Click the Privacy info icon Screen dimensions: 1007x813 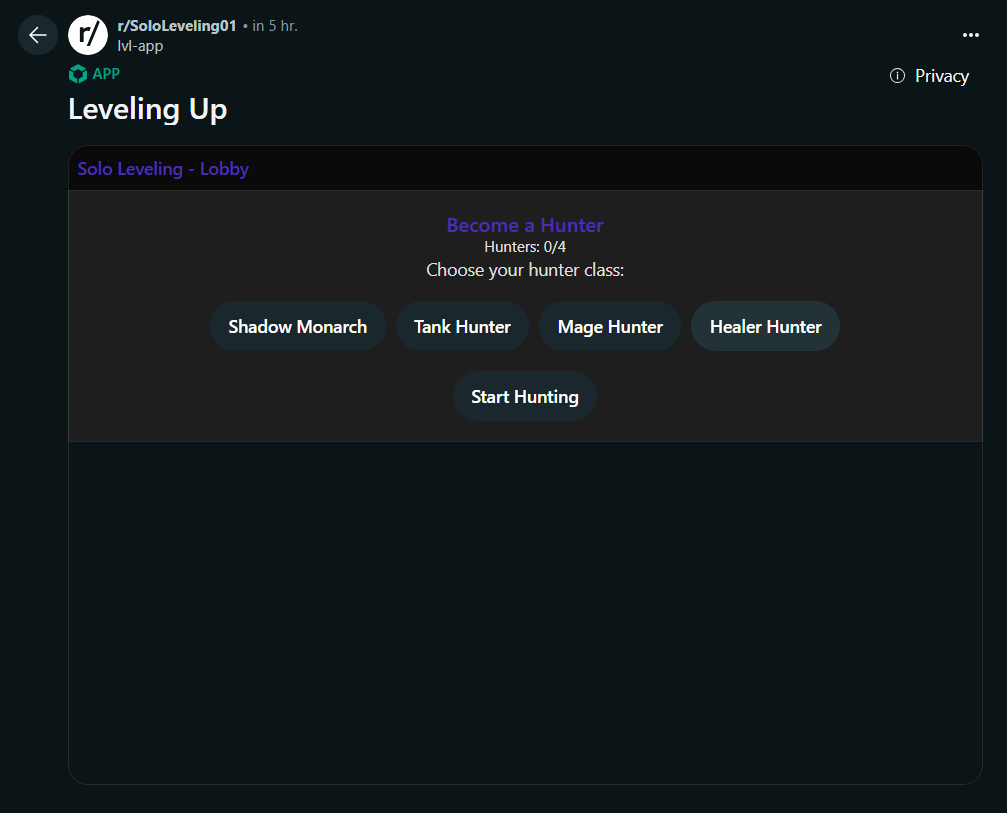[x=897, y=76]
